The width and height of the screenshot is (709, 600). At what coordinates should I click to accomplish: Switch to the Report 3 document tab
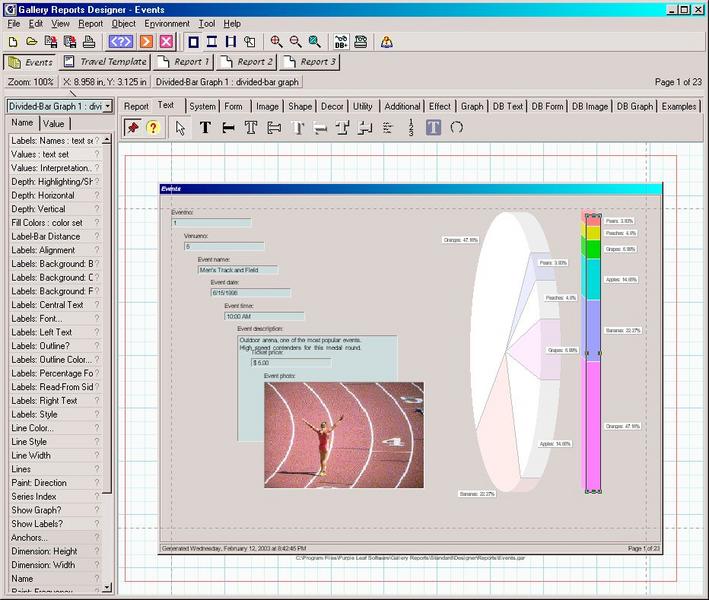(310, 61)
